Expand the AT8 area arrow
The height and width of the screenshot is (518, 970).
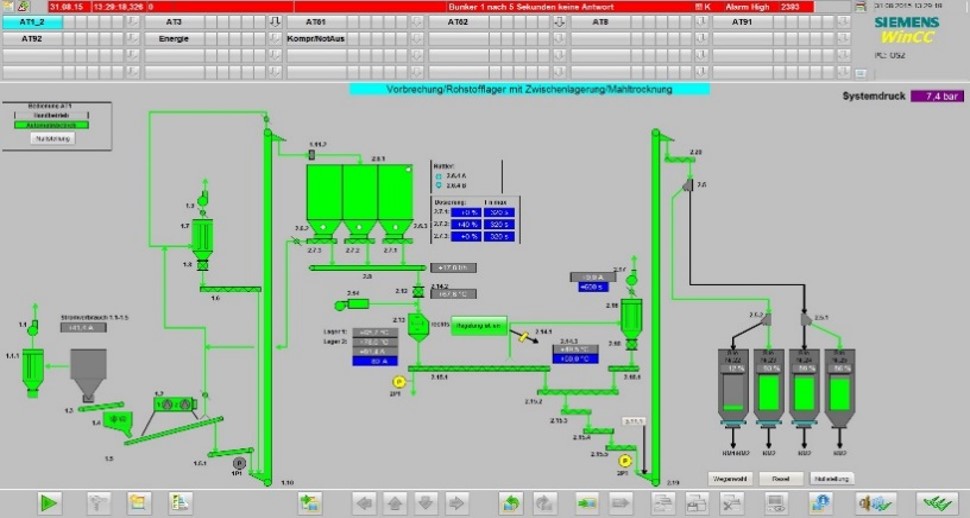702,22
